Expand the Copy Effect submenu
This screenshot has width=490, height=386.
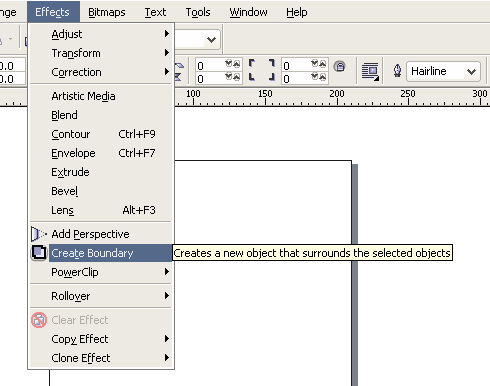(x=167, y=339)
